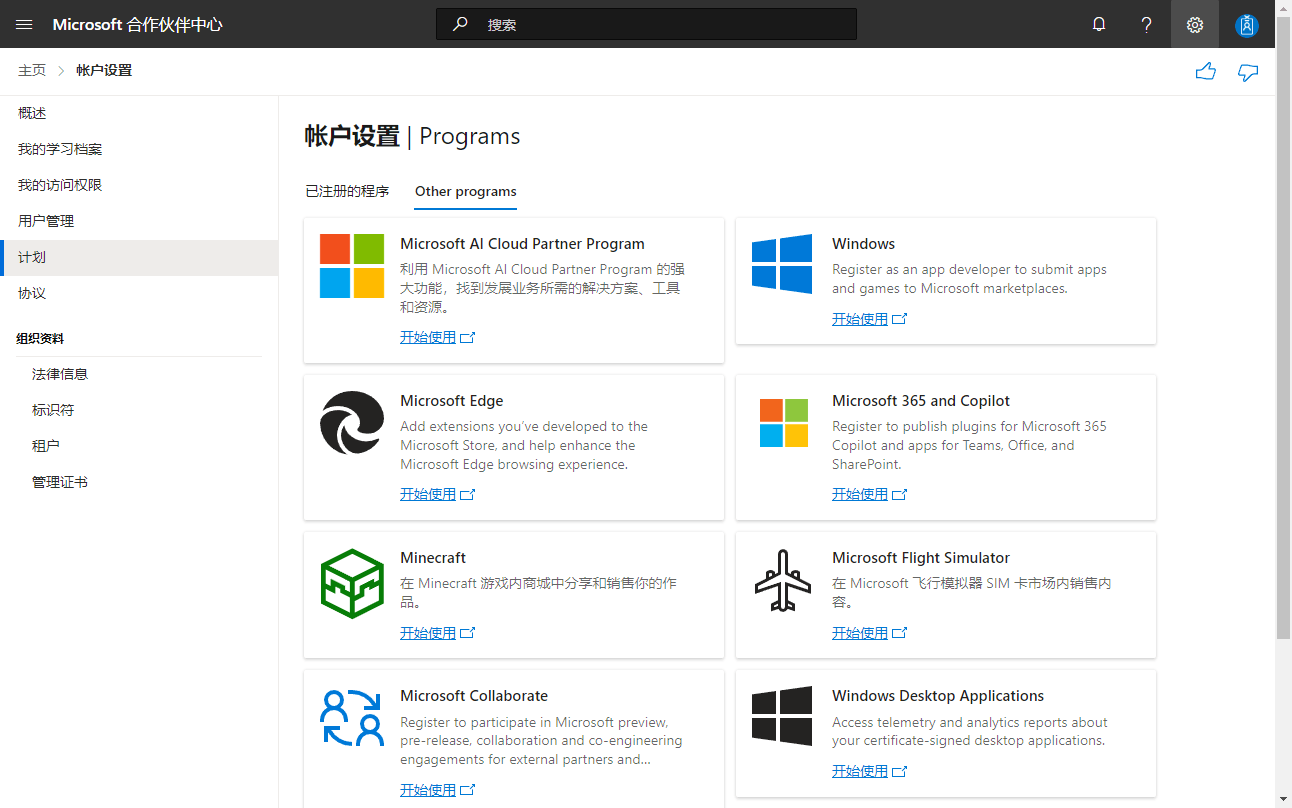Click the Microsoft Collaborate people icon

click(x=352, y=717)
